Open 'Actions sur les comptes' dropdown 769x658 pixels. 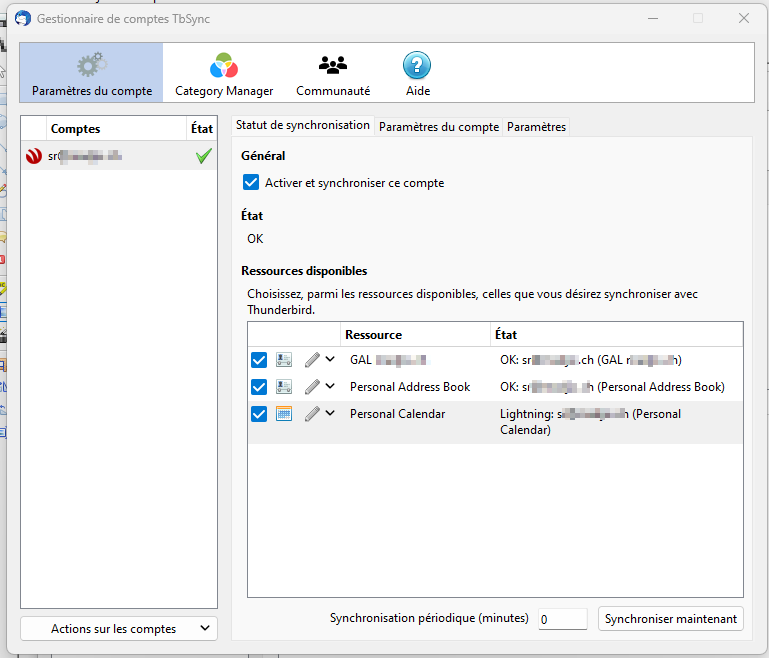point(119,629)
